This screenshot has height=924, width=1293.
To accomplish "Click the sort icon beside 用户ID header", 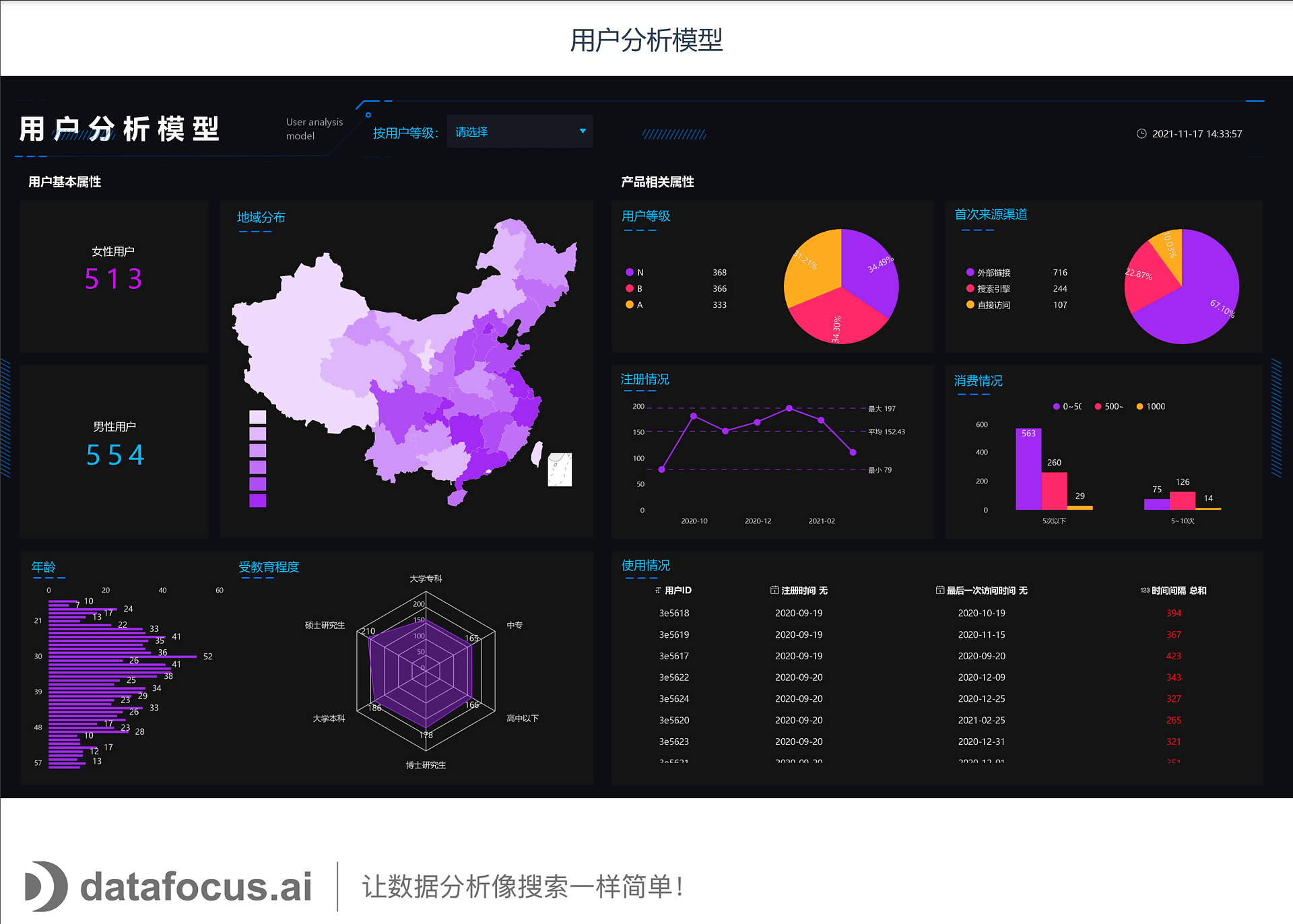I will [x=658, y=591].
